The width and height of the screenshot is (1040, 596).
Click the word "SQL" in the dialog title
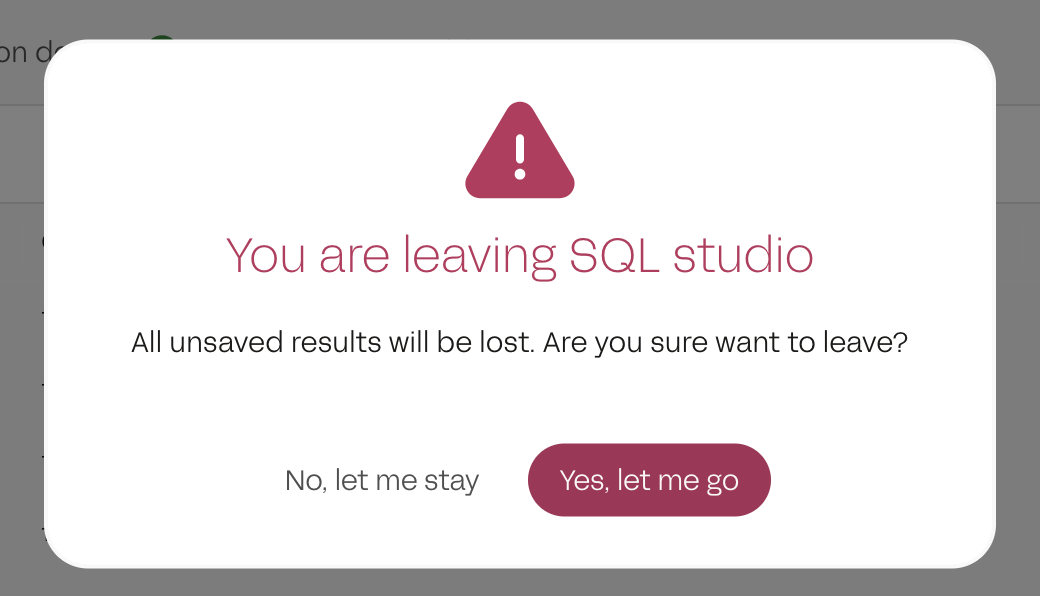tap(615, 255)
